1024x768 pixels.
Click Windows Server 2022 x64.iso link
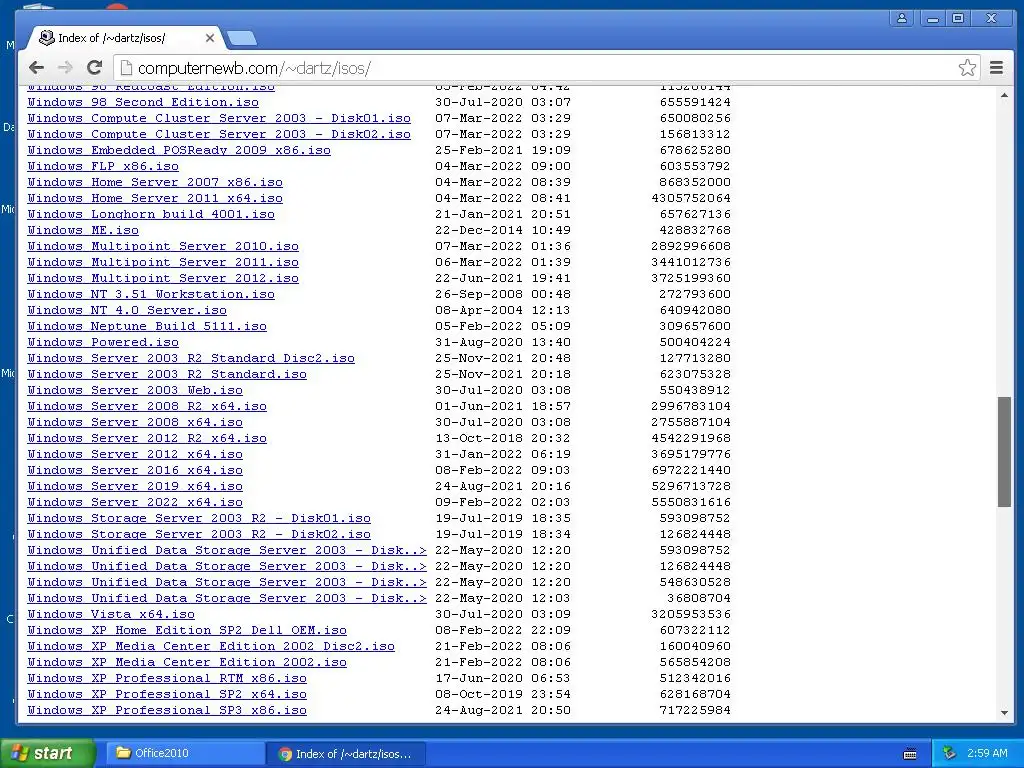135,502
